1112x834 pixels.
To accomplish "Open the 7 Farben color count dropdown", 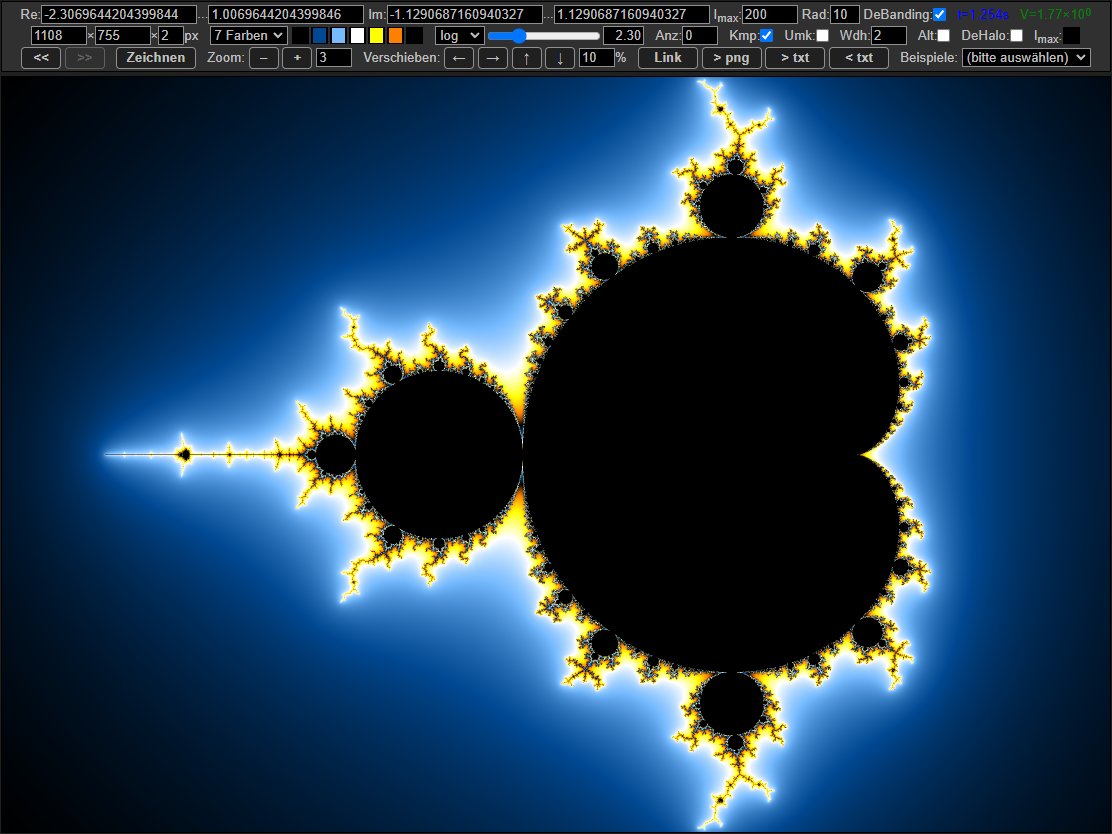I will (248, 36).
